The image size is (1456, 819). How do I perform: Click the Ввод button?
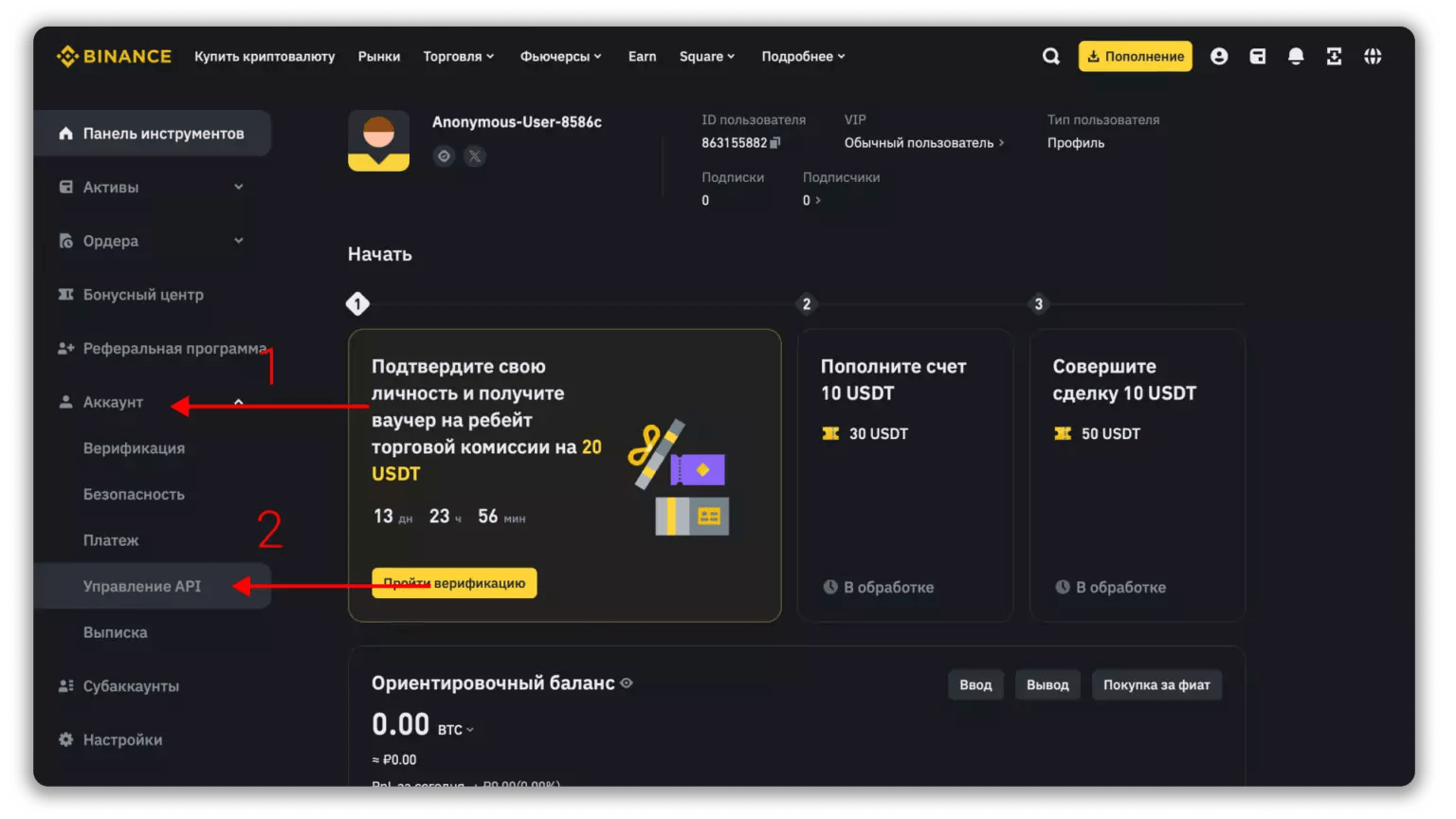pos(975,684)
